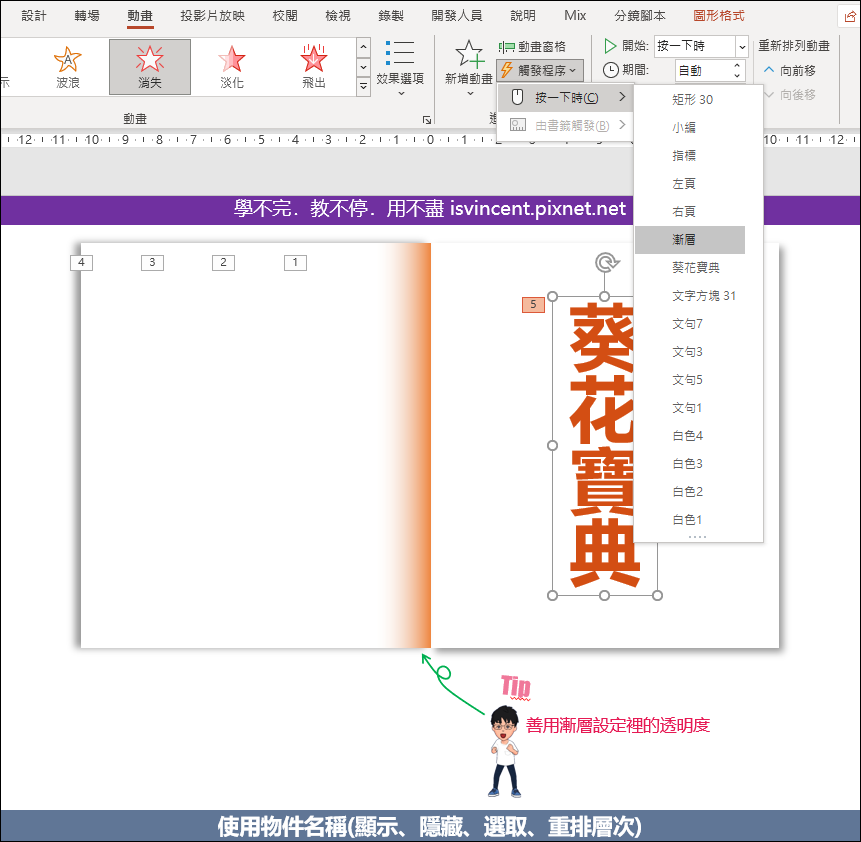Choose 文句3 as trigger object
This screenshot has width=861, height=842.
click(690, 352)
